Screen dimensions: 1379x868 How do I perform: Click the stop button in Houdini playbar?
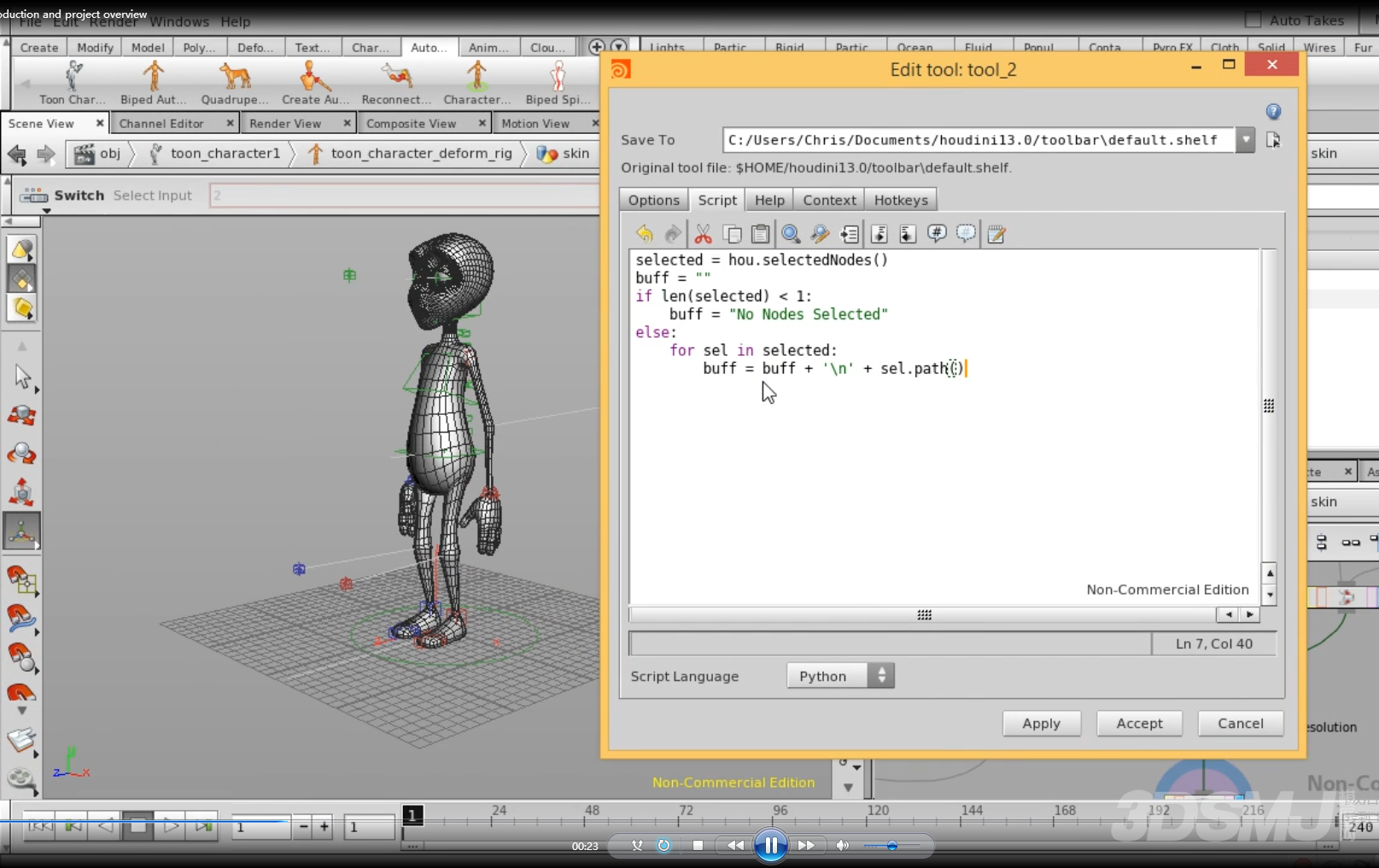point(137,826)
